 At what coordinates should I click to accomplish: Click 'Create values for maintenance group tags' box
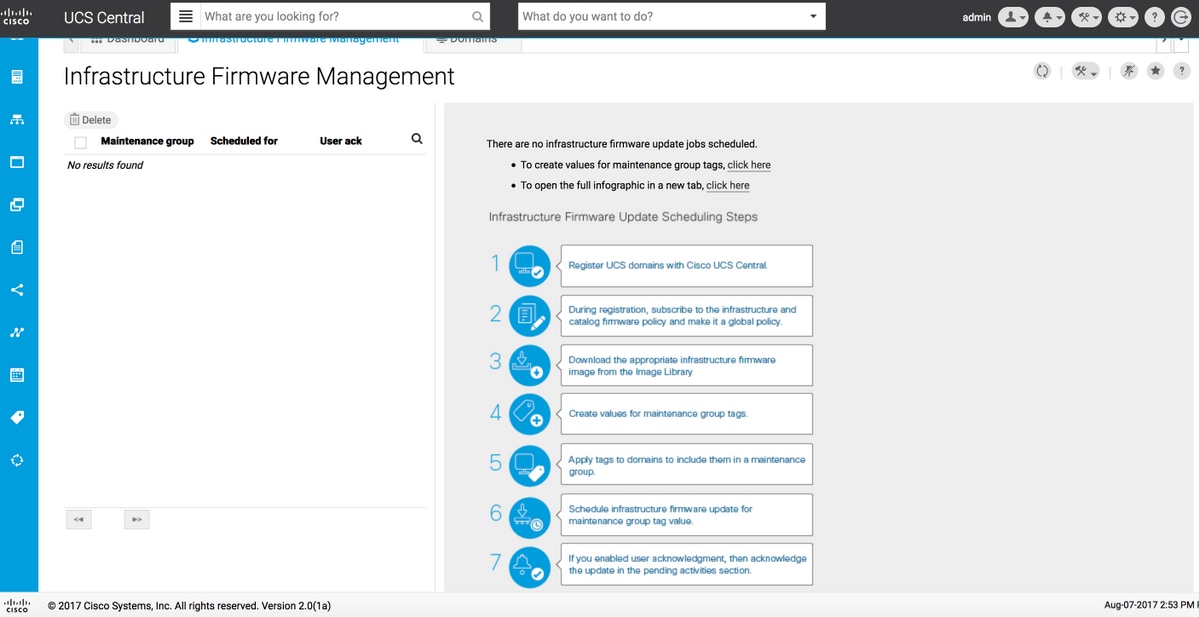[687, 414]
